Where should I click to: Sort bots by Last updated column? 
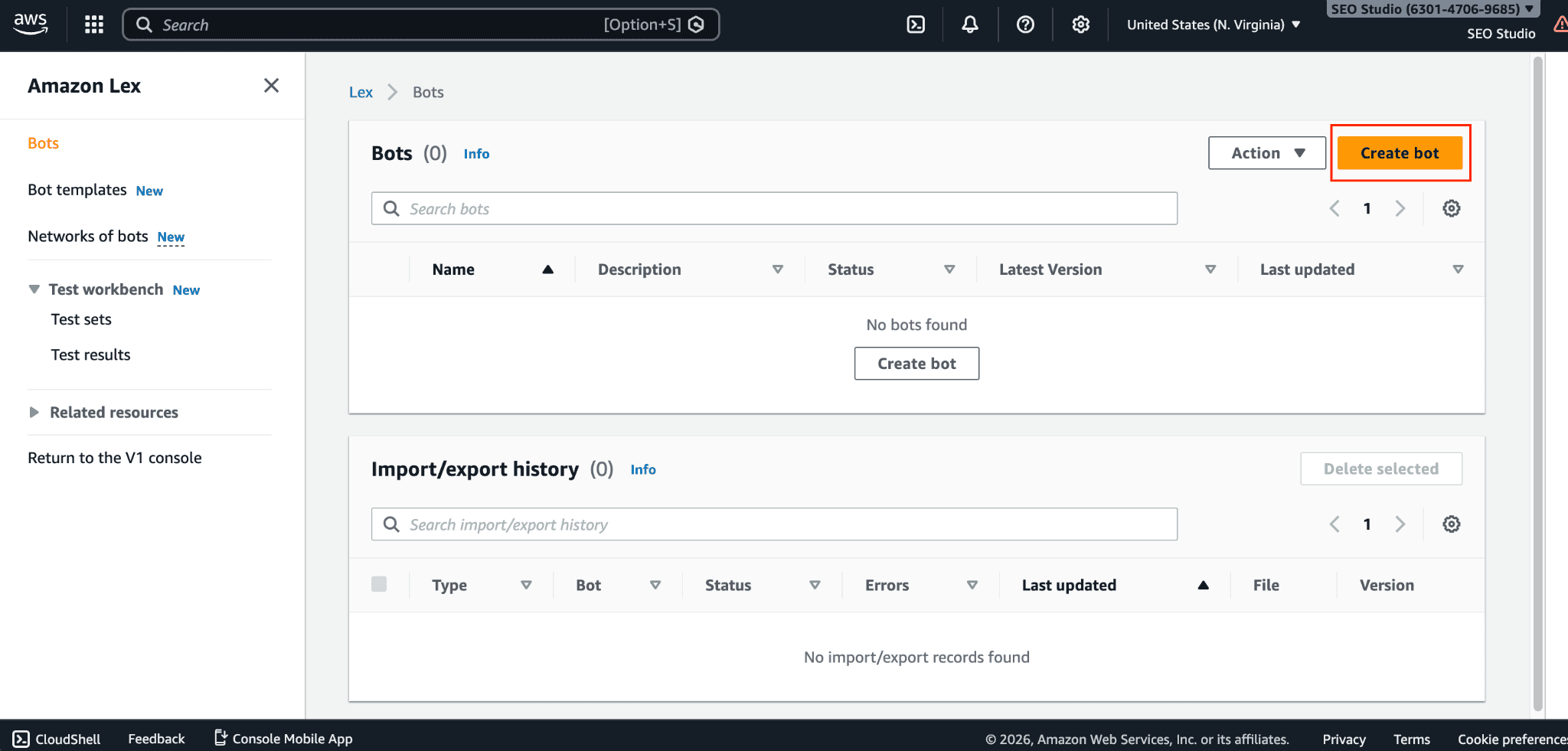1458,269
